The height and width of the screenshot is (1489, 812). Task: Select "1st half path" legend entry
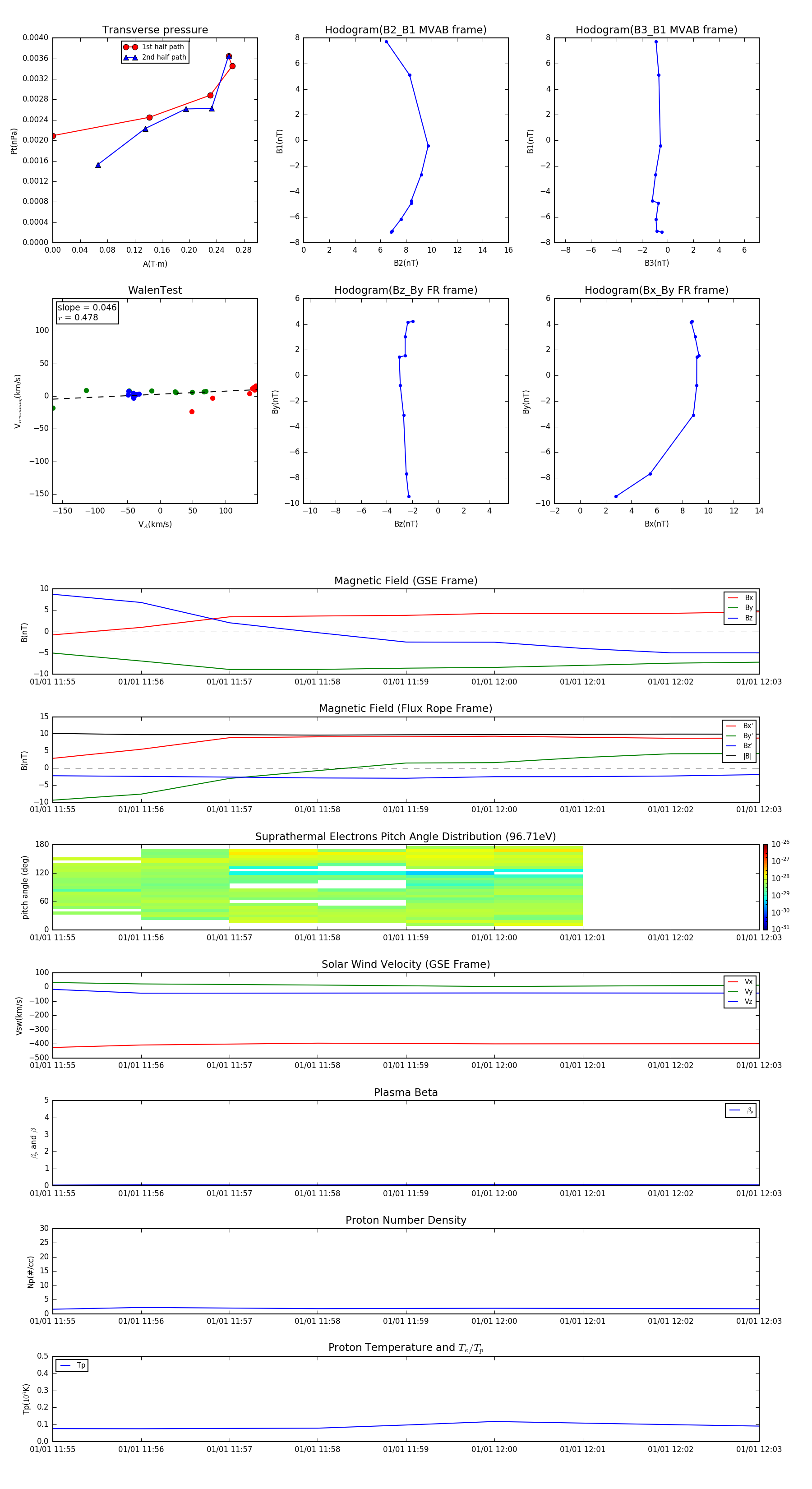(154, 47)
